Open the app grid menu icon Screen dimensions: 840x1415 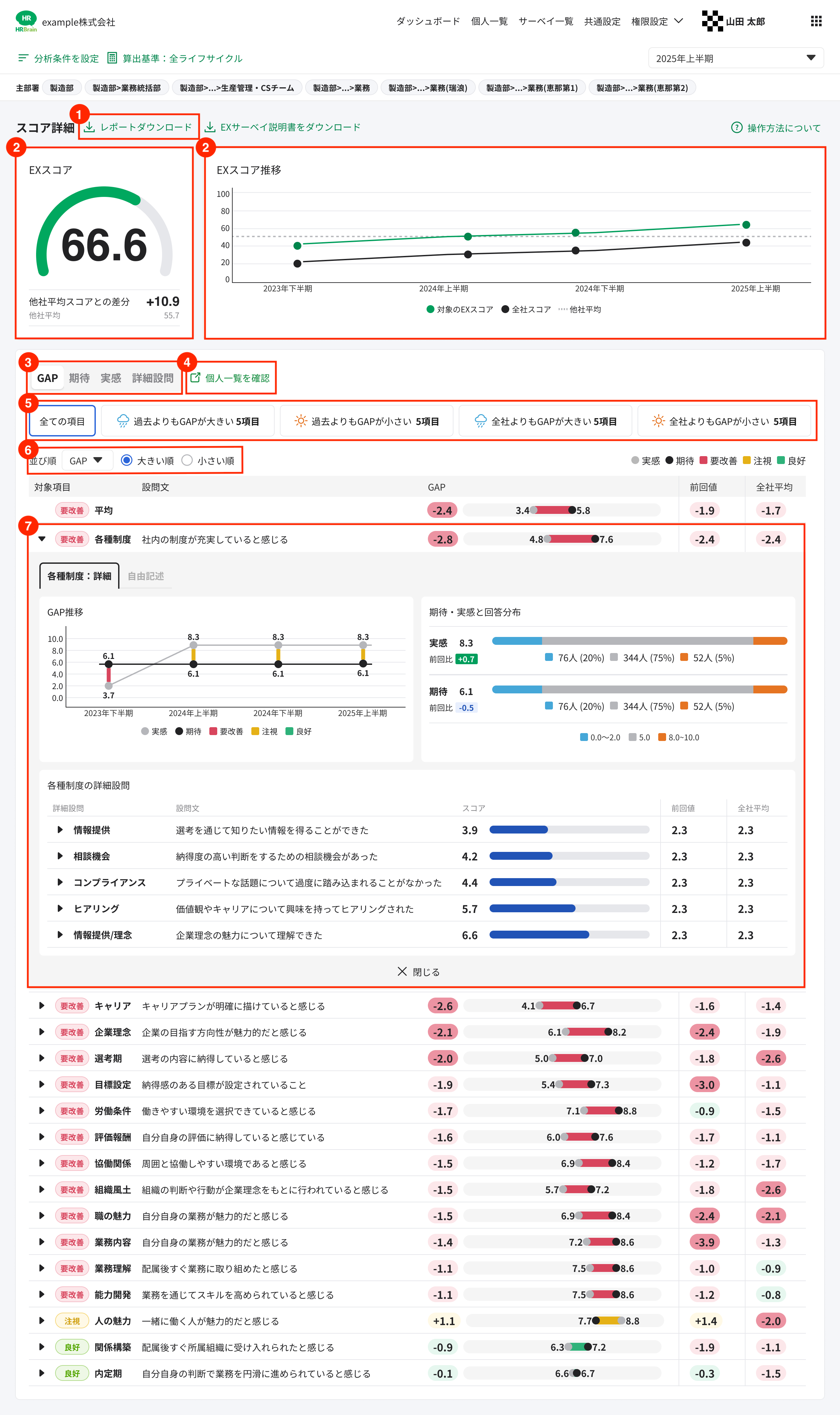816,21
